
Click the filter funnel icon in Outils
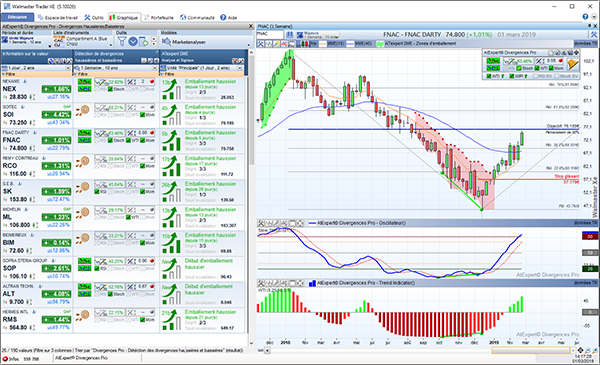click(122, 41)
